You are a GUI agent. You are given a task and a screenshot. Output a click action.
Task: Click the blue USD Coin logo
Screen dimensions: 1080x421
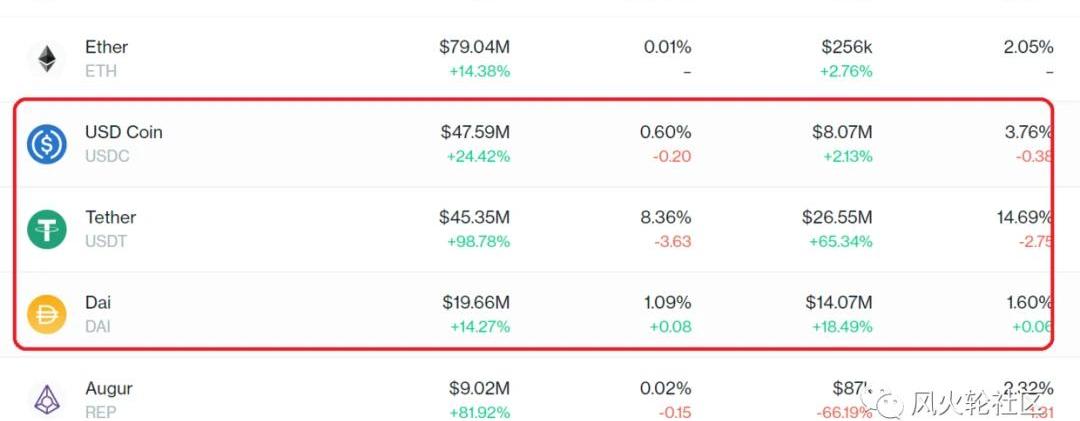point(47,144)
